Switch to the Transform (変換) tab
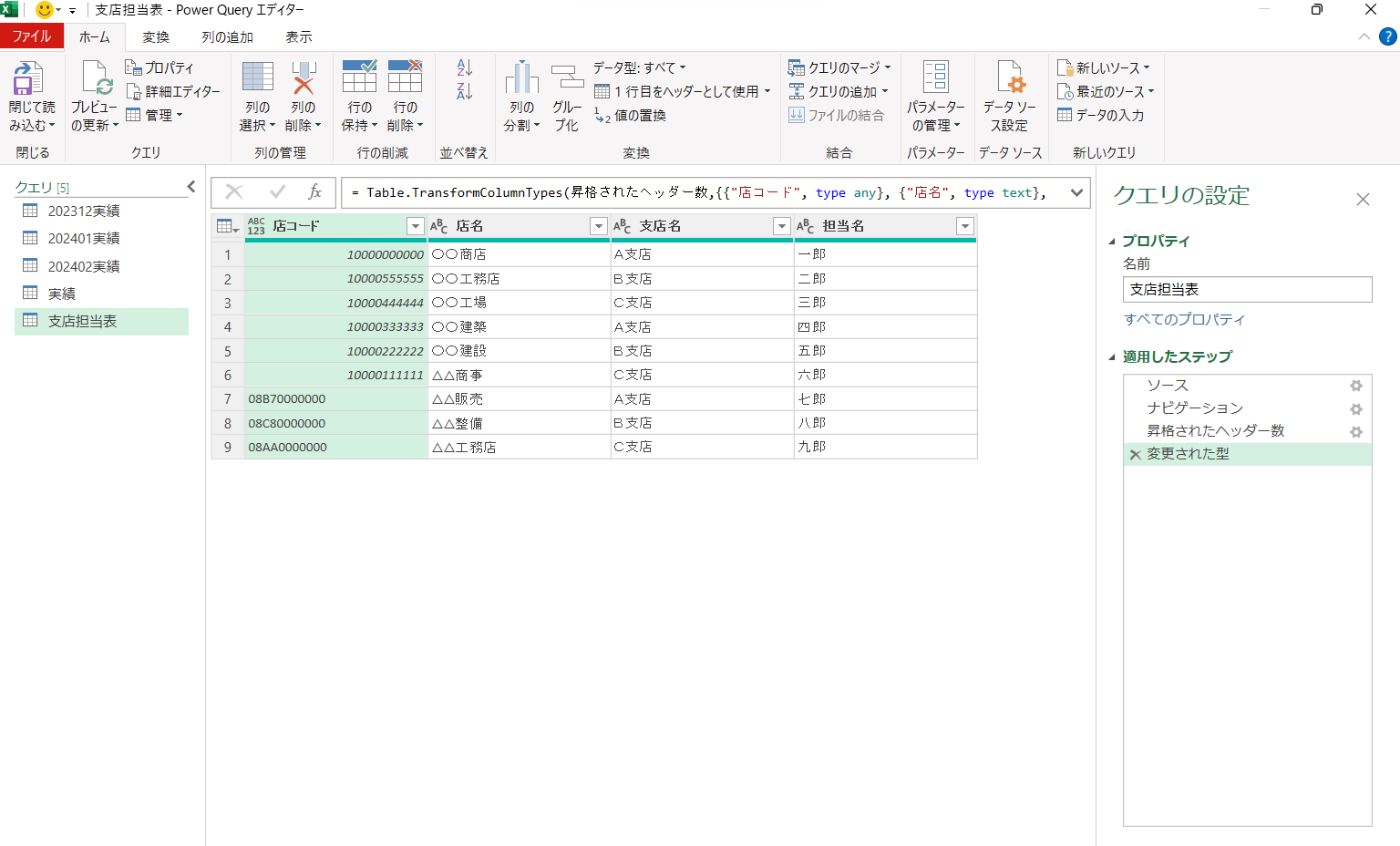 156,36
